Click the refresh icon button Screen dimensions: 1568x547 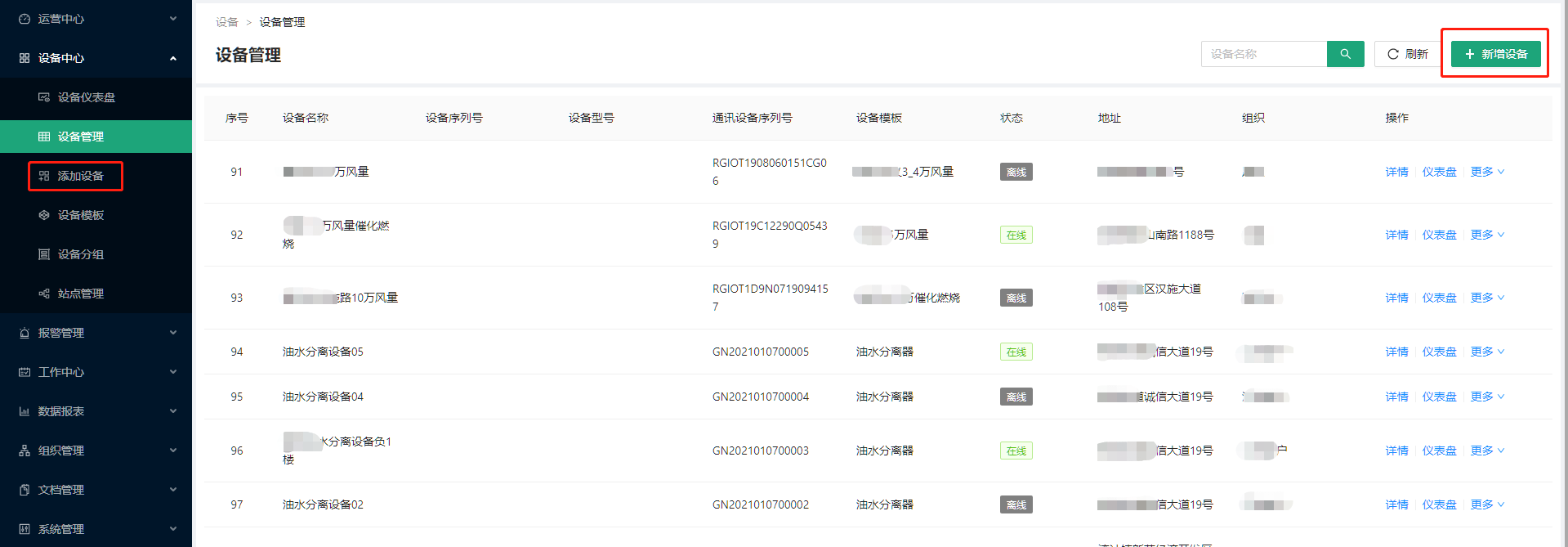tap(1393, 54)
